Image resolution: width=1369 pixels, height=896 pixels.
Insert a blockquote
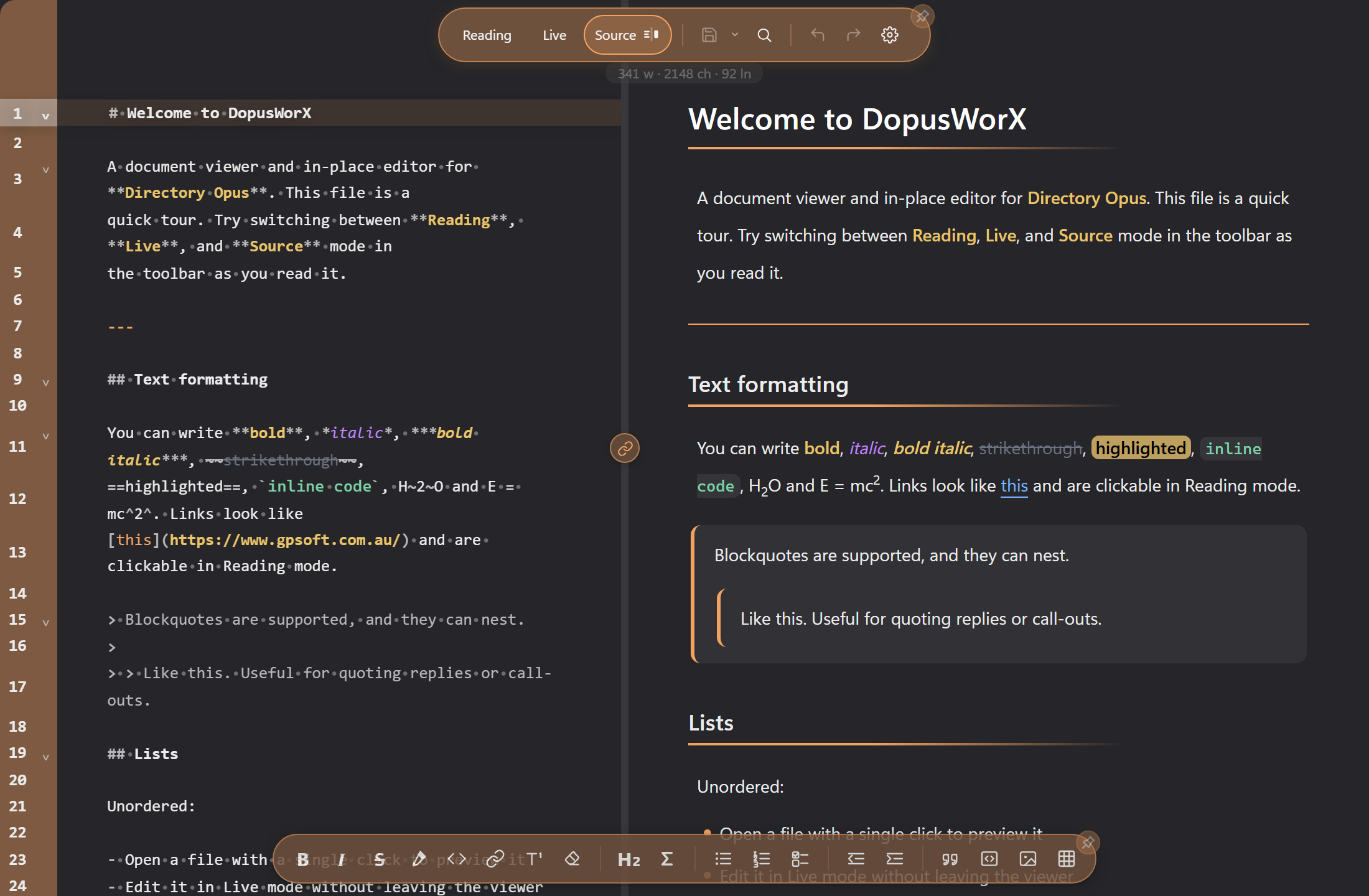tap(950, 859)
